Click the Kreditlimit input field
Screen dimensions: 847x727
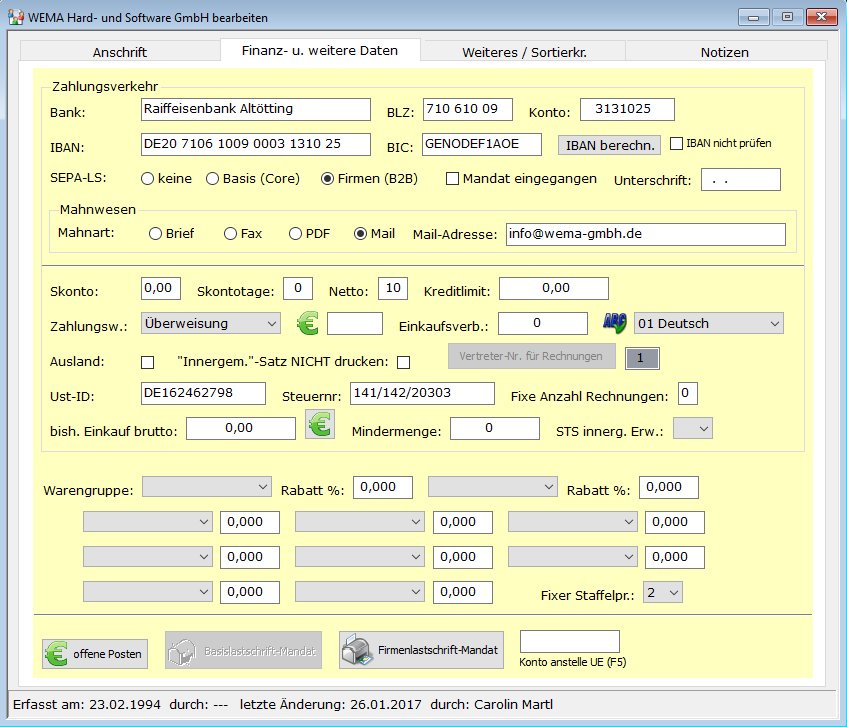click(x=553, y=288)
